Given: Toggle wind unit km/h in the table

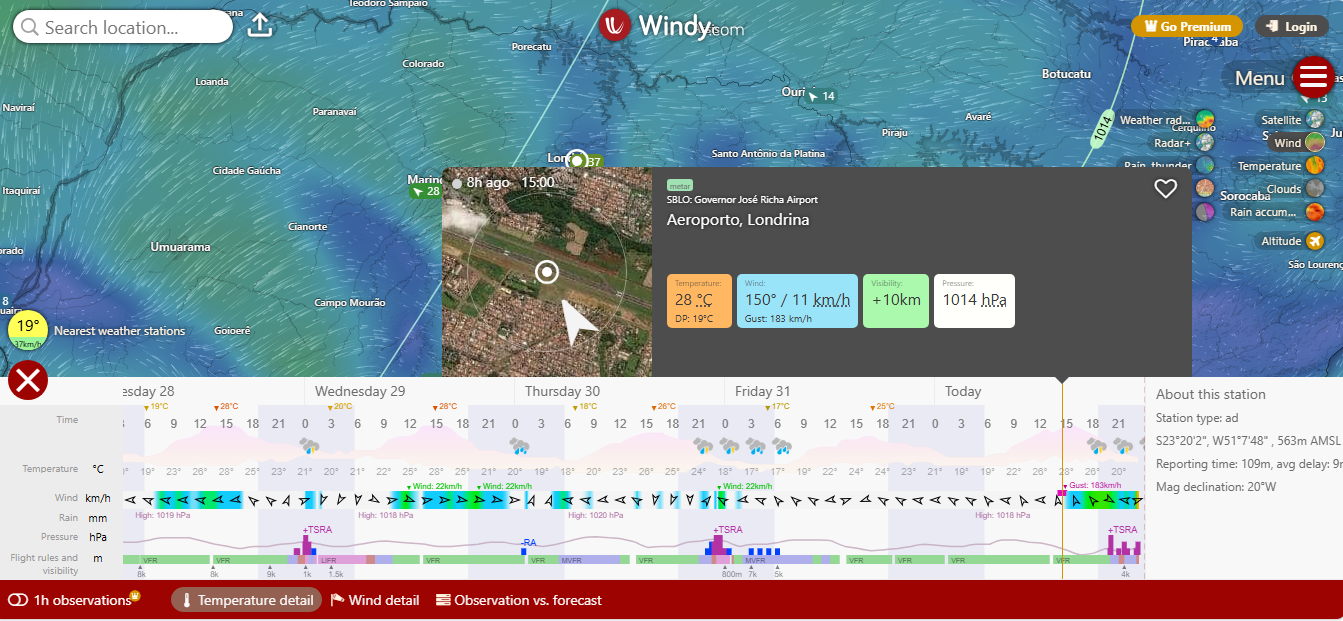Looking at the screenshot, I should click(98, 498).
